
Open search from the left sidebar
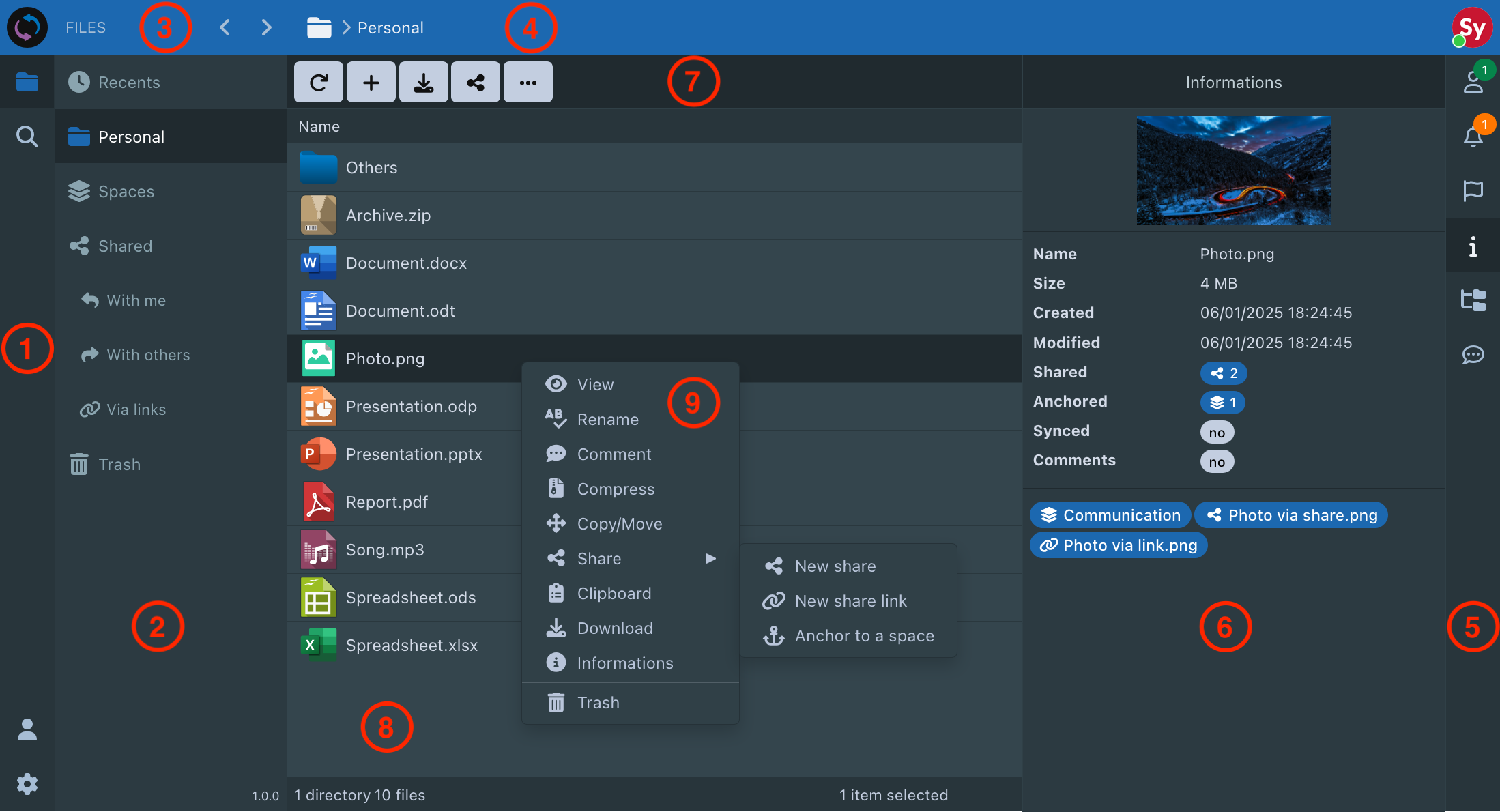point(27,136)
